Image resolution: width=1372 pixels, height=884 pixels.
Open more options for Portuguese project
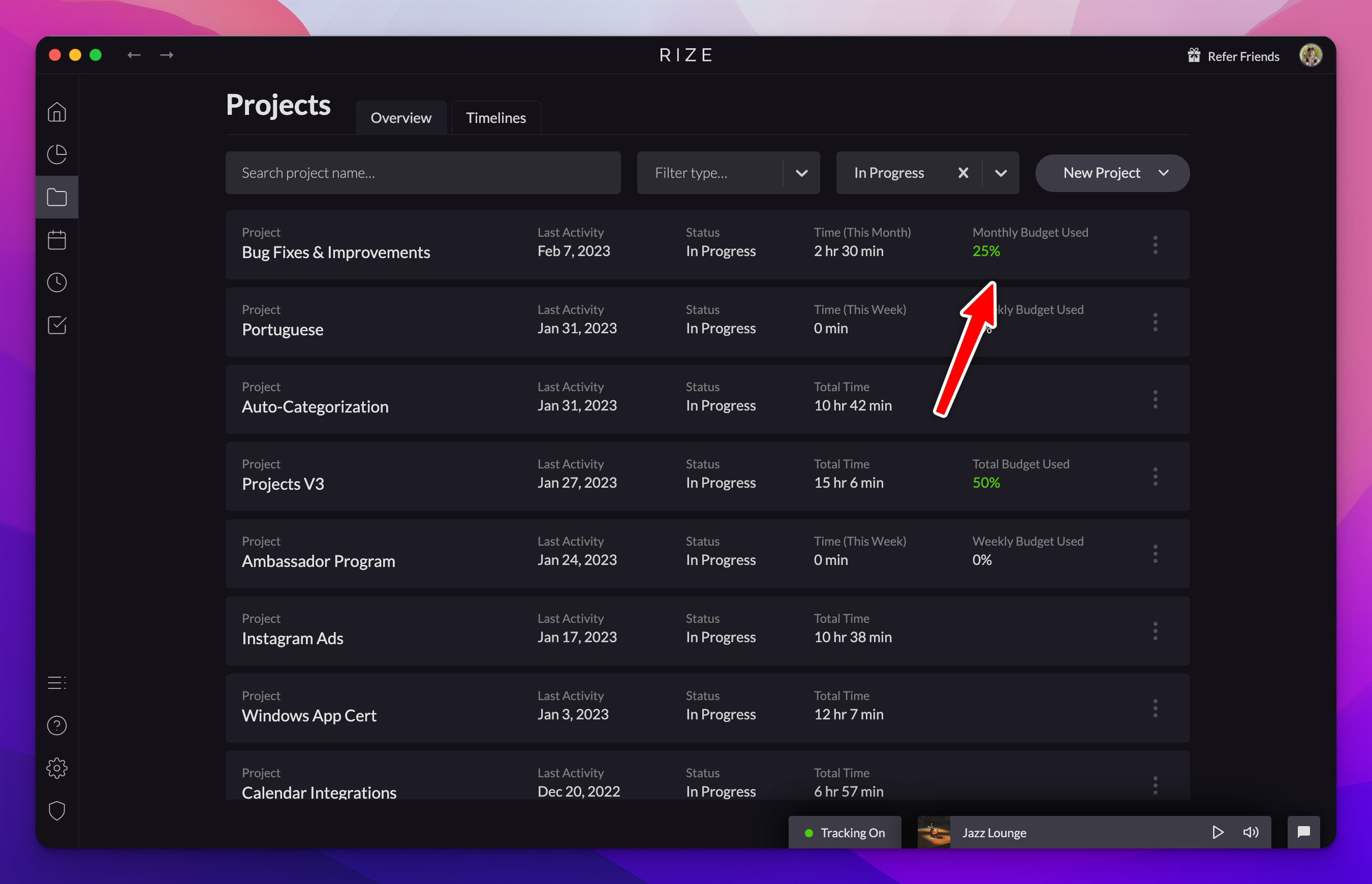(x=1155, y=322)
